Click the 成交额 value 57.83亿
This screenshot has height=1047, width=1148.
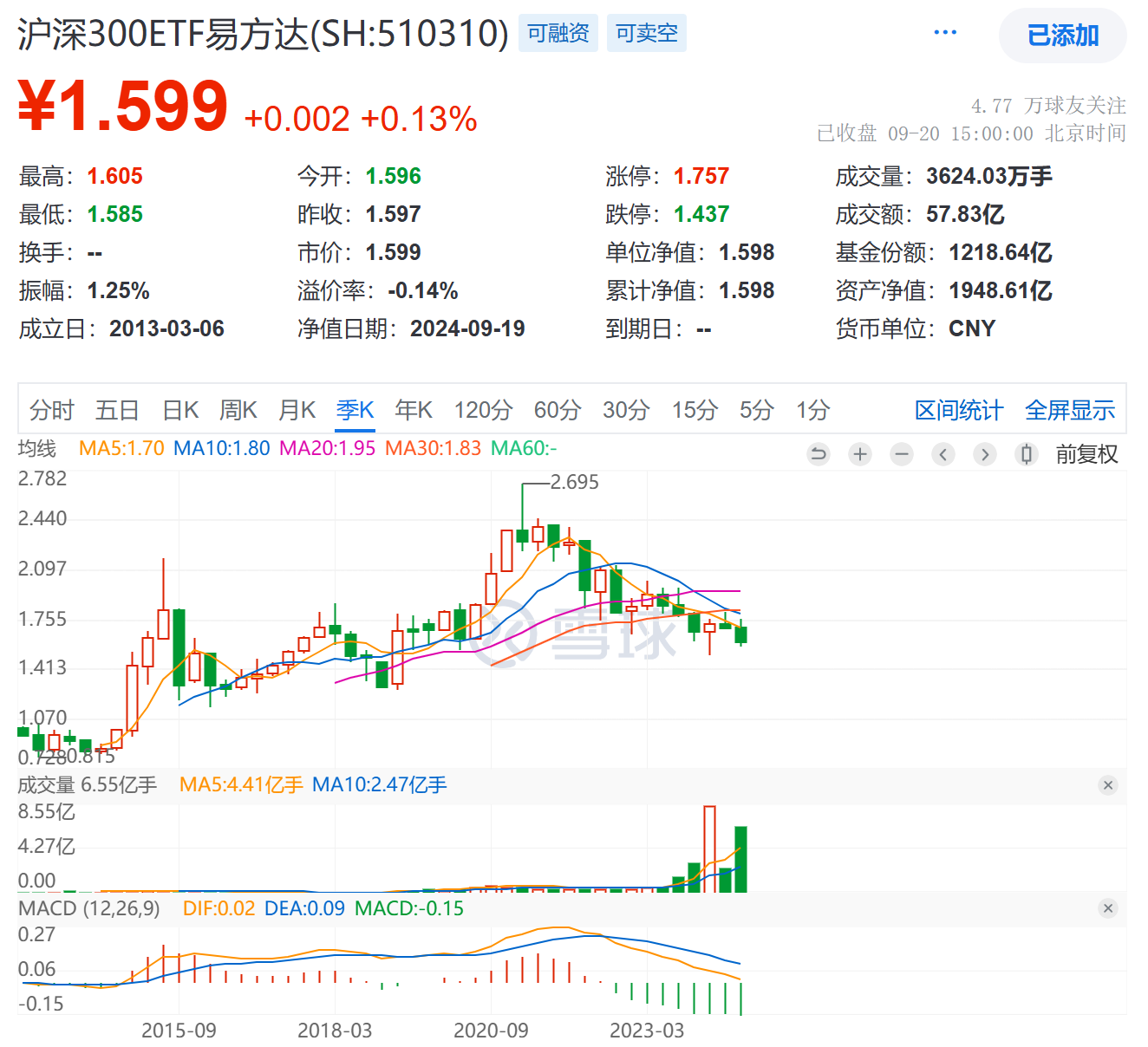pyautogui.click(x=966, y=214)
